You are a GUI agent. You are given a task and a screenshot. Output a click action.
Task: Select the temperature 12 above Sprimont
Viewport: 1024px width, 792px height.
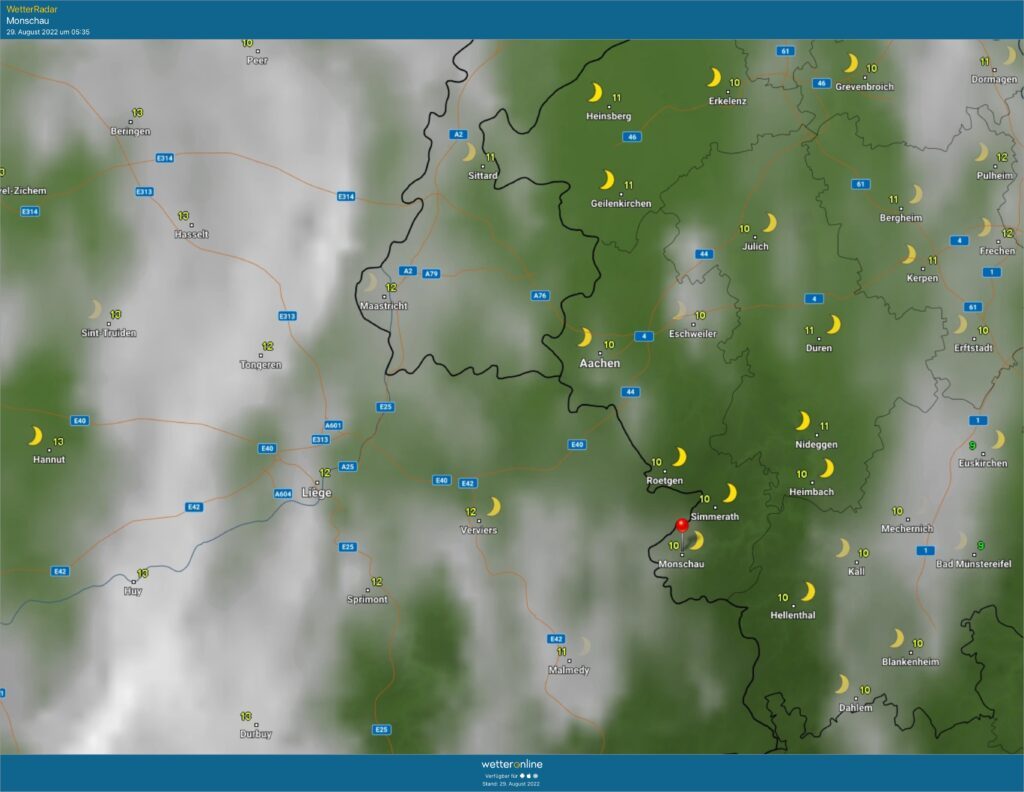point(377,582)
